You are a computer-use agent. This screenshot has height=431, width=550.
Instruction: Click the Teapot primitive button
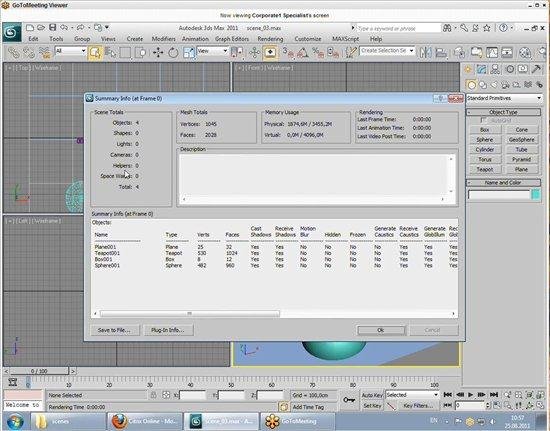(485, 169)
